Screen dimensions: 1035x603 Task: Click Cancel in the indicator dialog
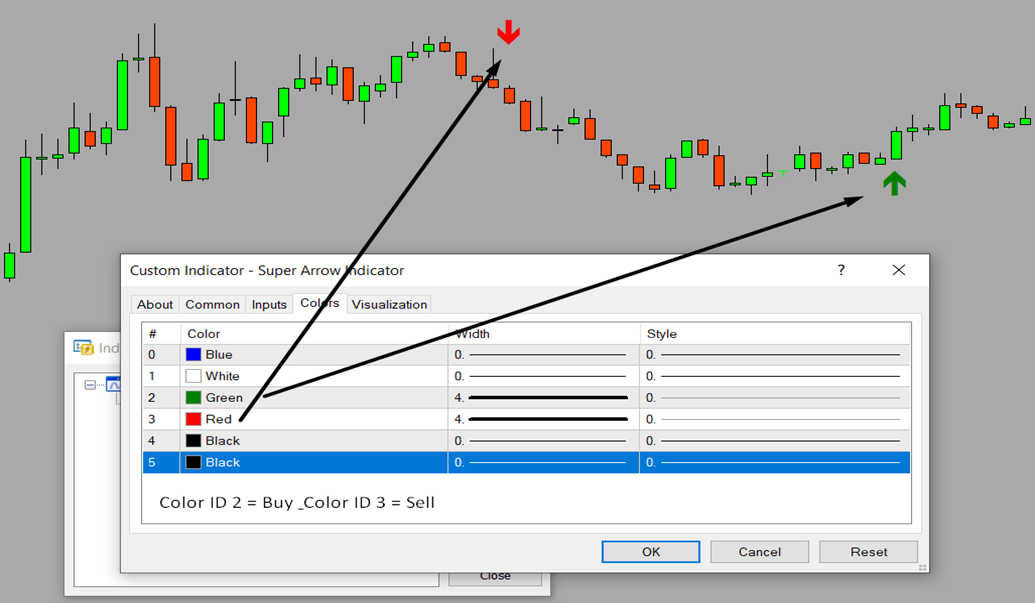click(759, 552)
